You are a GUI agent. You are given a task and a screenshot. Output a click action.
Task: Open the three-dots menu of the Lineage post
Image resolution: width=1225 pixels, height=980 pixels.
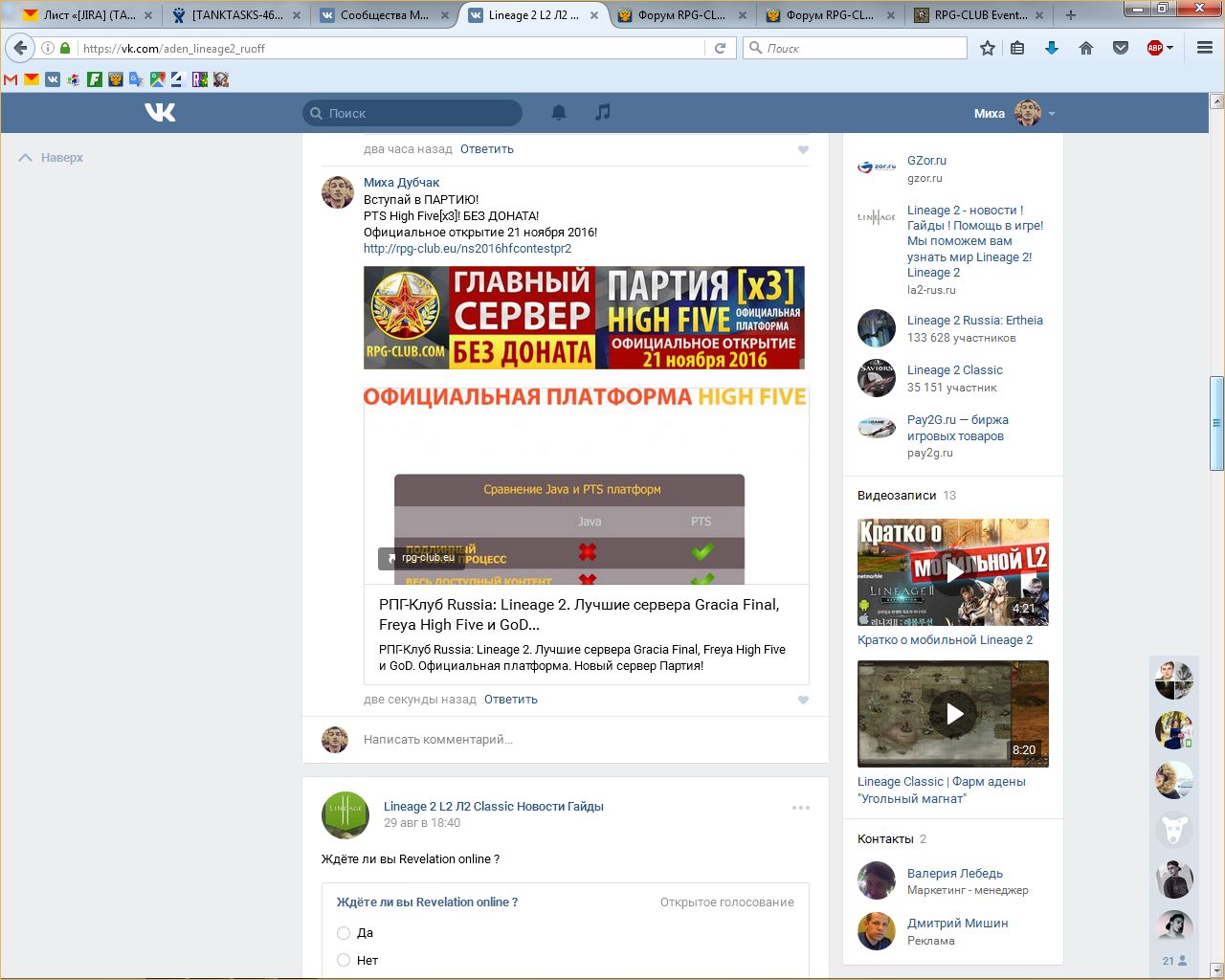[801, 808]
